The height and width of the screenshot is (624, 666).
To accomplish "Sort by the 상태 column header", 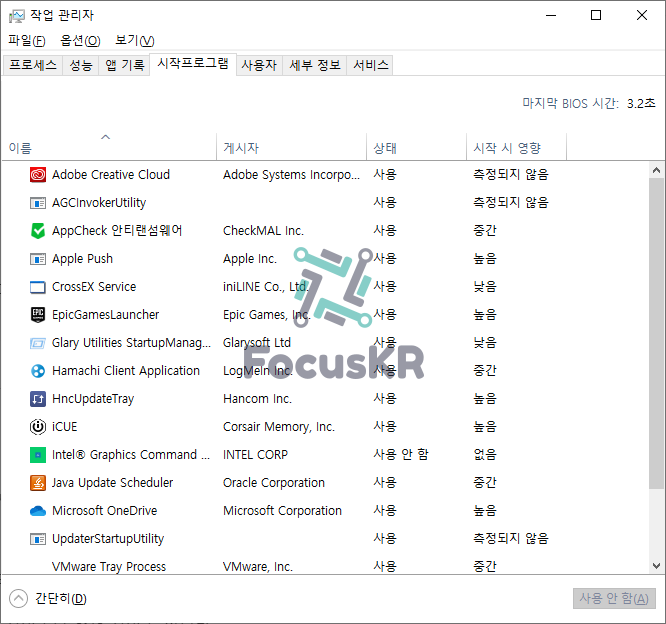I will click(416, 147).
